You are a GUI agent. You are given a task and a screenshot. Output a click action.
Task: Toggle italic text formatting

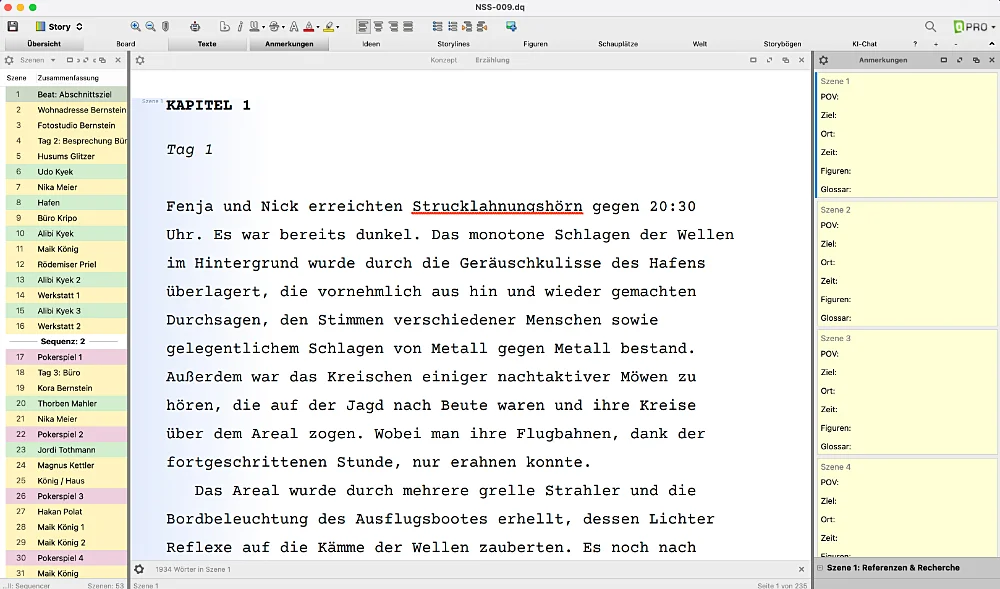click(x=240, y=26)
